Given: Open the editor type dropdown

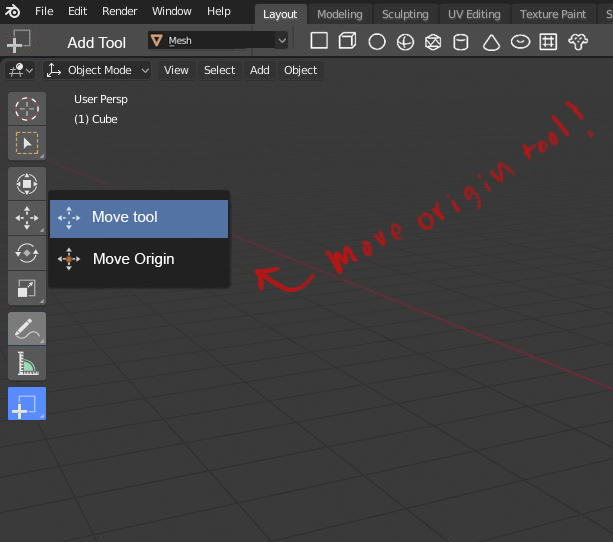Looking at the screenshot, I should click(x=21, y=70).
